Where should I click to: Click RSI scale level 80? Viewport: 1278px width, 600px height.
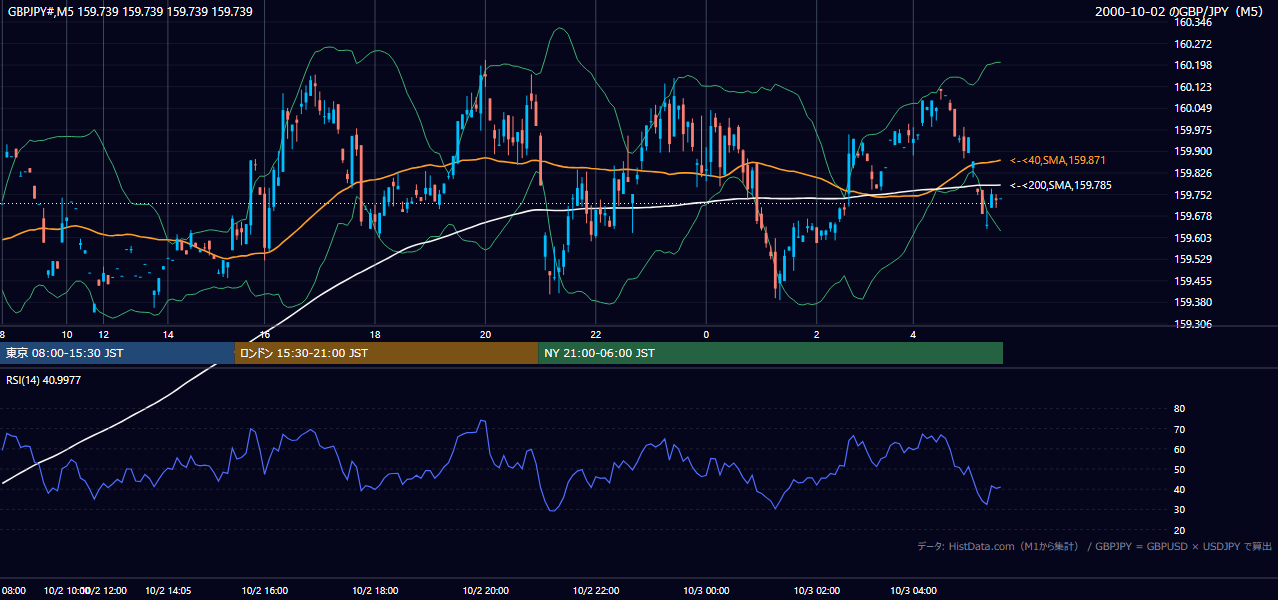[x=1180, y=409]
